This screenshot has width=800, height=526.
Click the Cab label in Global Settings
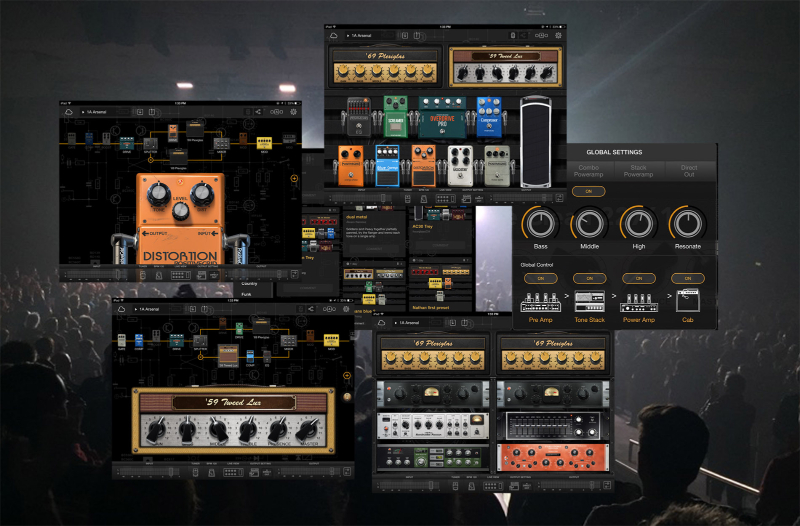[687, 320]
